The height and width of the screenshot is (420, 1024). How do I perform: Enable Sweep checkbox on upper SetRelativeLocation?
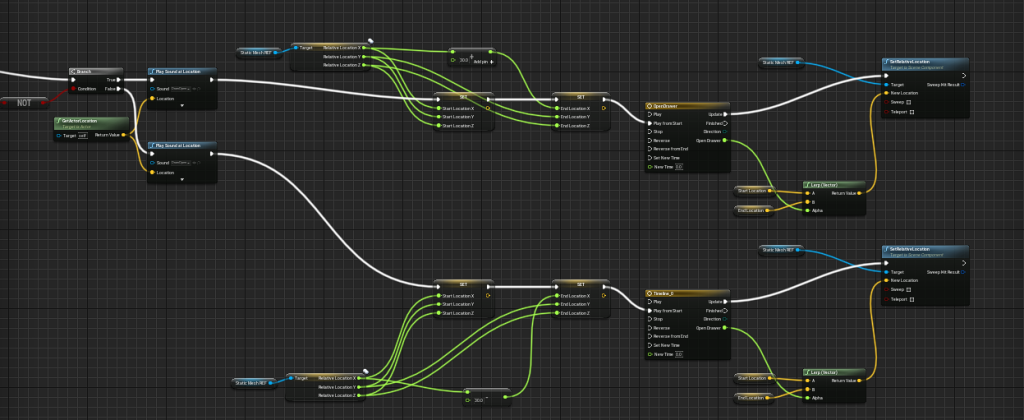908,102
